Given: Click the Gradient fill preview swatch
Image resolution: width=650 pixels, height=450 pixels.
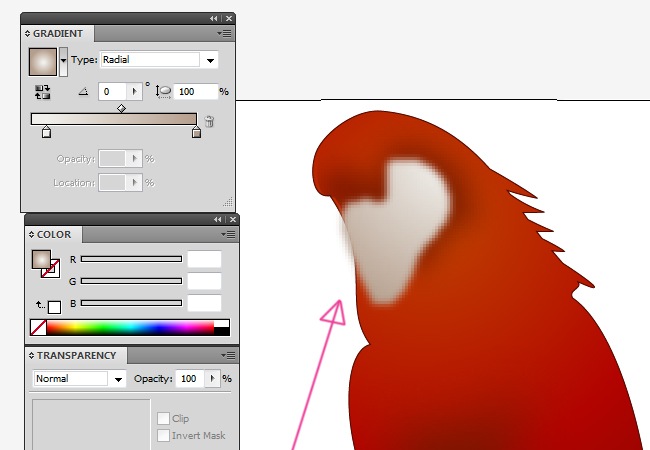Looking at the screenshot, I should [x=43, y=62].
